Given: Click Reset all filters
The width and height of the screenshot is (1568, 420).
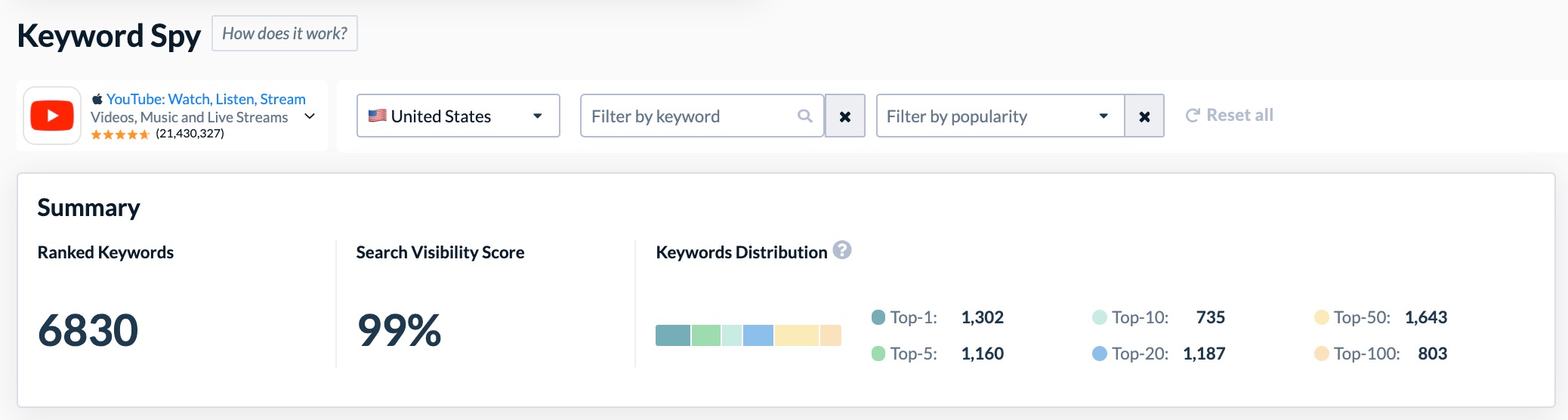Looking at the screenshot, I should coord(1230,115).
